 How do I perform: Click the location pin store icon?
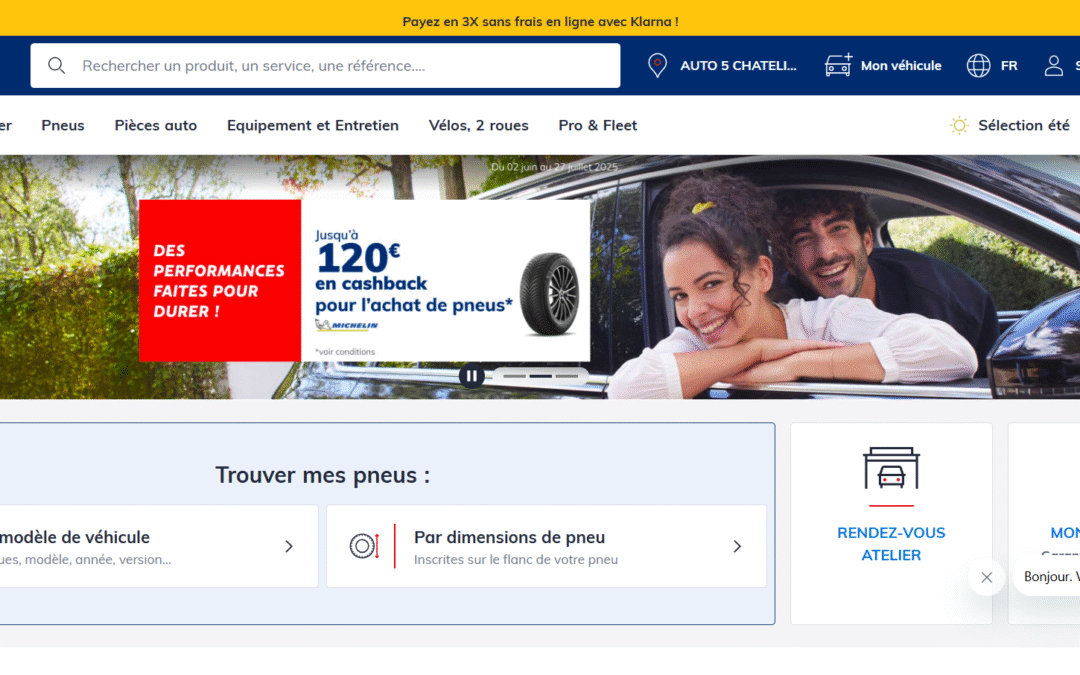(x=658, y=65)
